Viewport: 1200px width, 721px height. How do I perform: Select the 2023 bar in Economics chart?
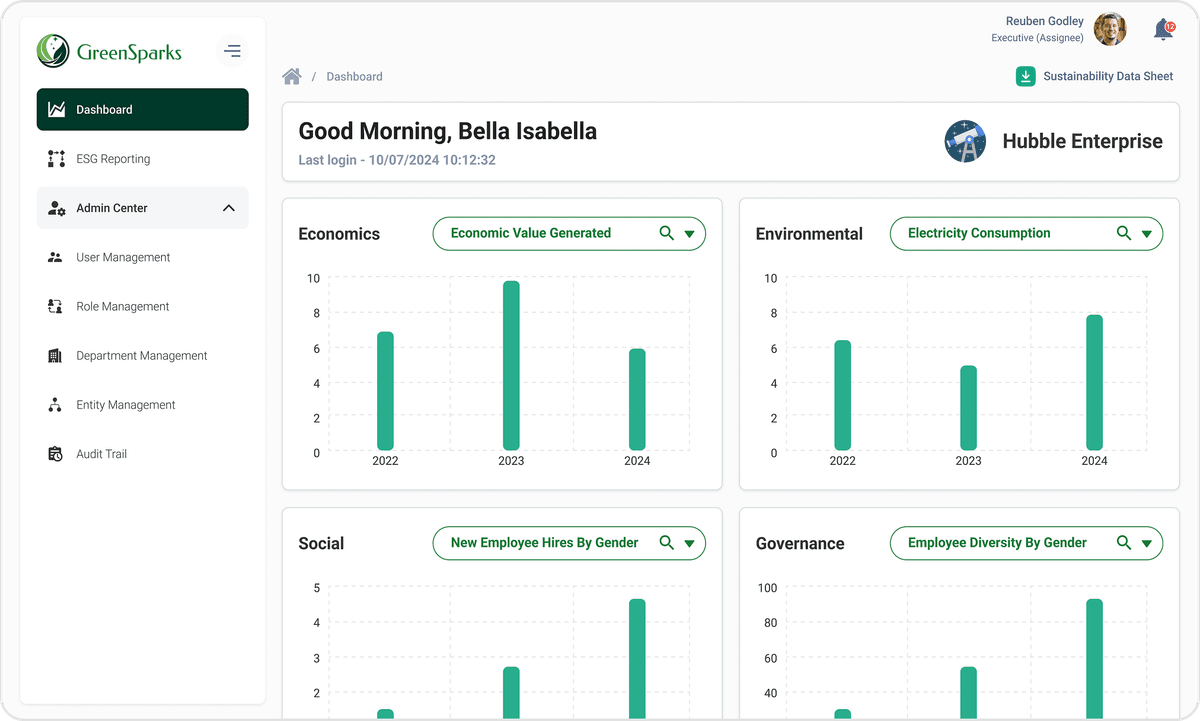coord(511,365)
